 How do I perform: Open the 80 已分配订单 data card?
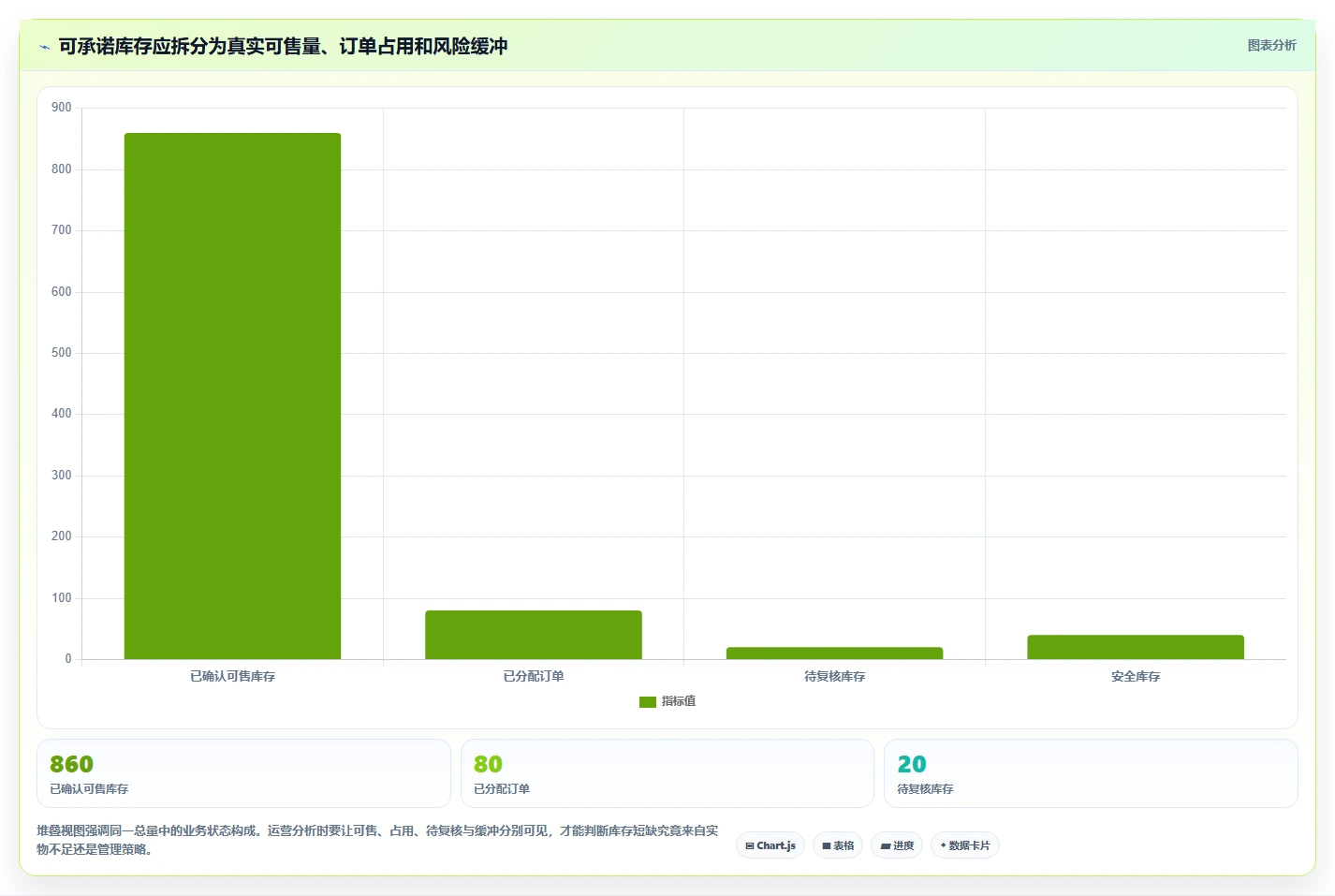click(x=667, y=773)
